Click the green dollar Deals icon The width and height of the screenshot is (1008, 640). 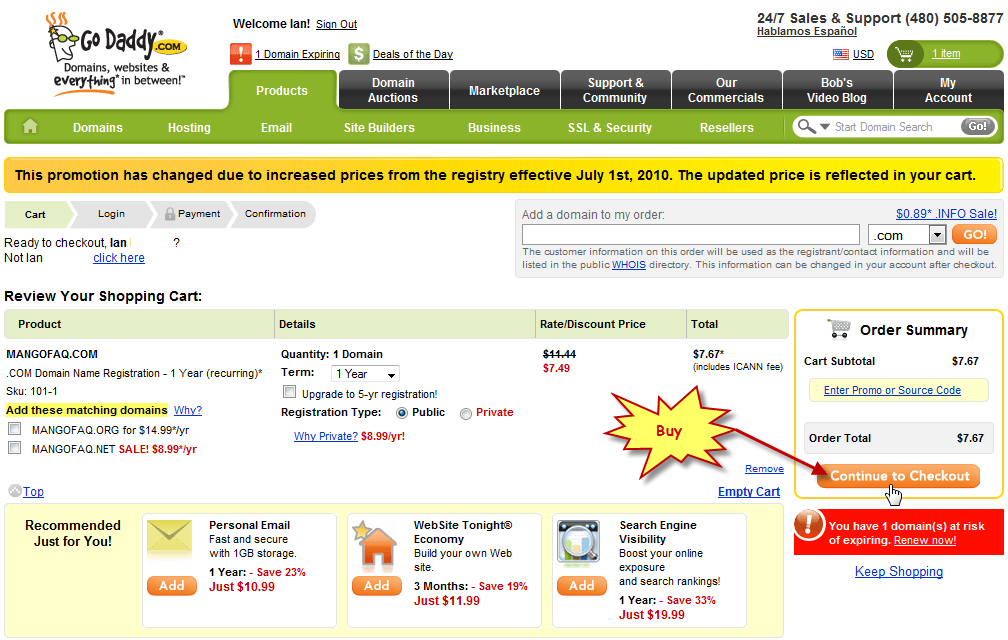[x=359, y=54]
